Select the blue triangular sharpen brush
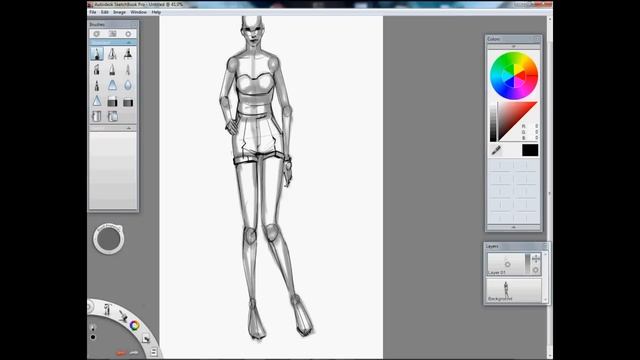The height and width of the screenshot is (360, 640). point(112,86)
